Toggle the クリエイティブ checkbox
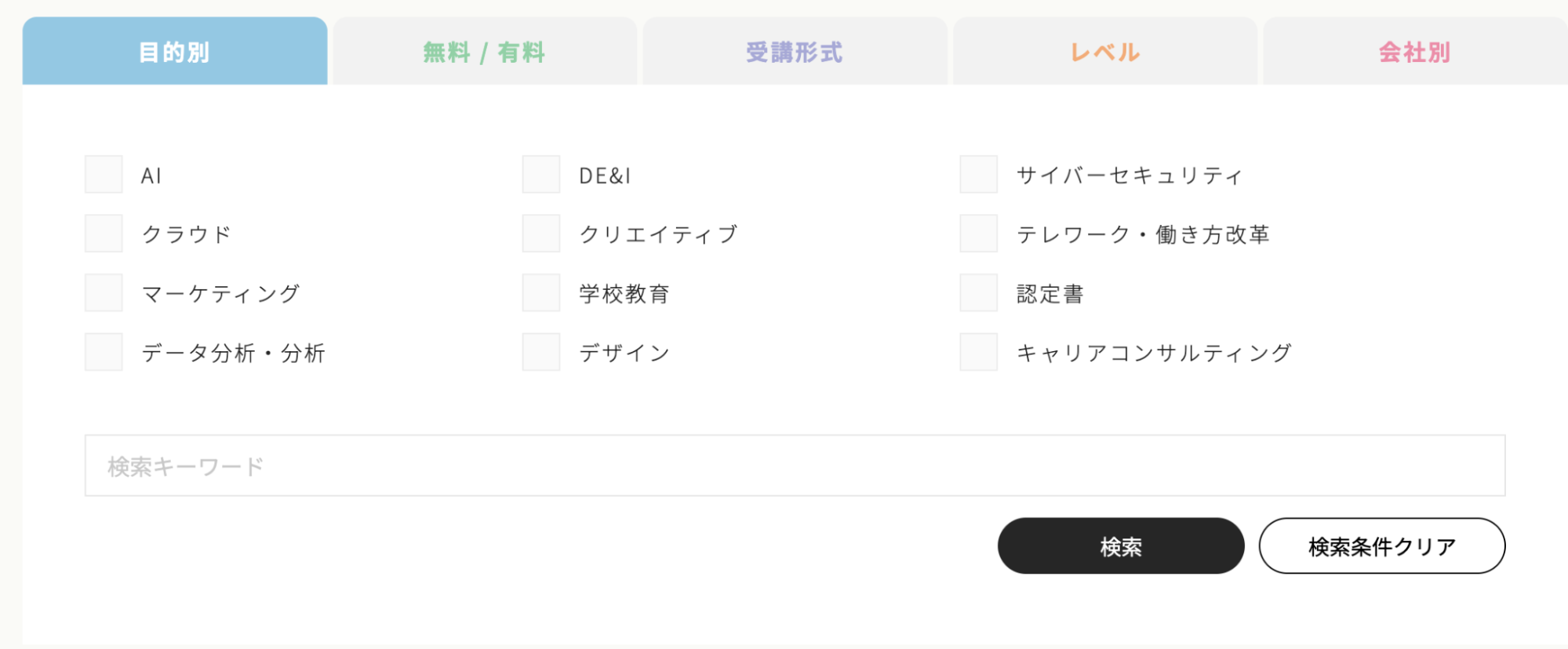 (x=541, y=234)
